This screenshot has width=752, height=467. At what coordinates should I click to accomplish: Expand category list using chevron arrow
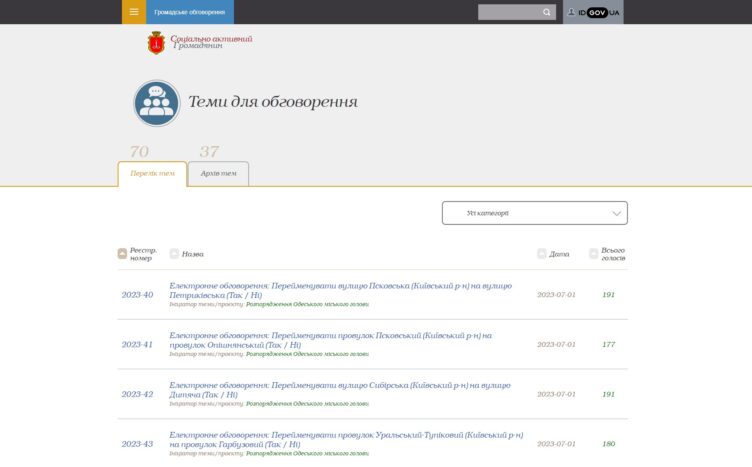tap(616, 213)
